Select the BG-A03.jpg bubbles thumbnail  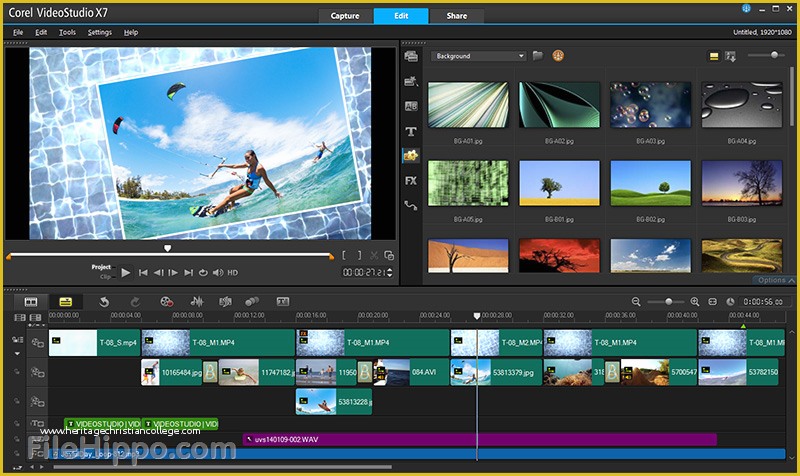(651, 105)
